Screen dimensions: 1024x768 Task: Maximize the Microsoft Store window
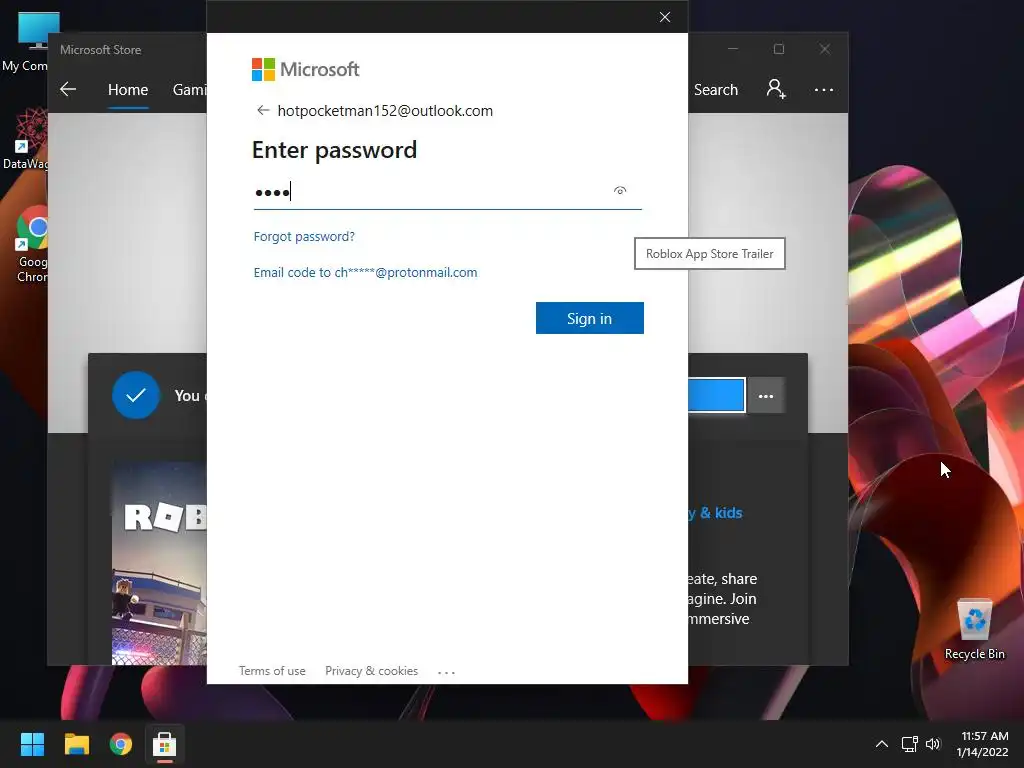(x=778, y=49)
